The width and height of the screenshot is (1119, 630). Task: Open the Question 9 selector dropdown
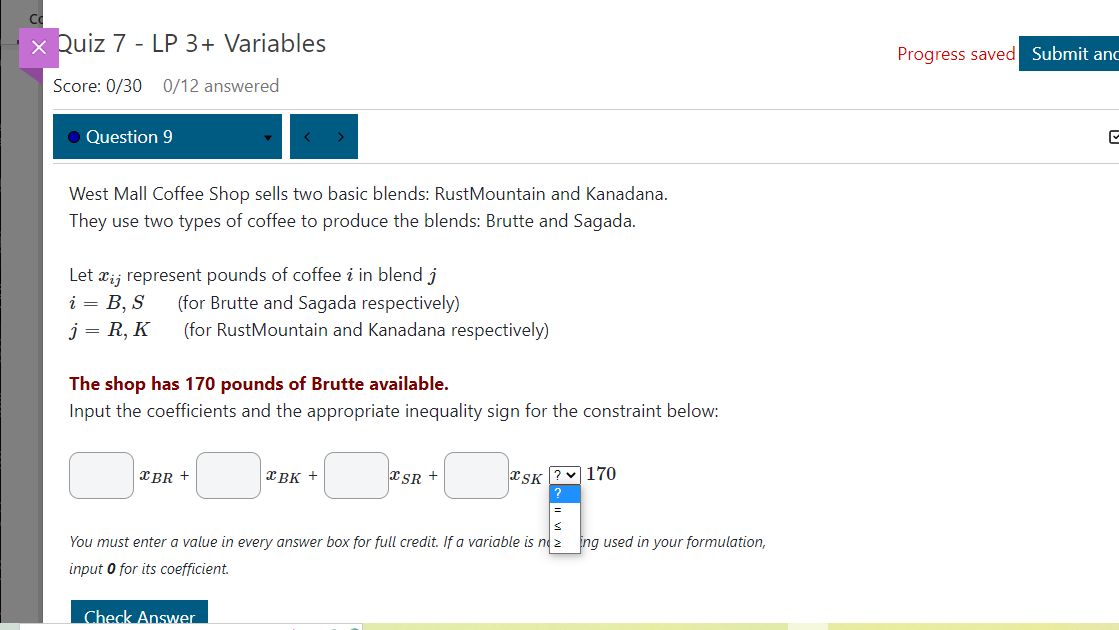pyautogui.click(x=167, y=136)
